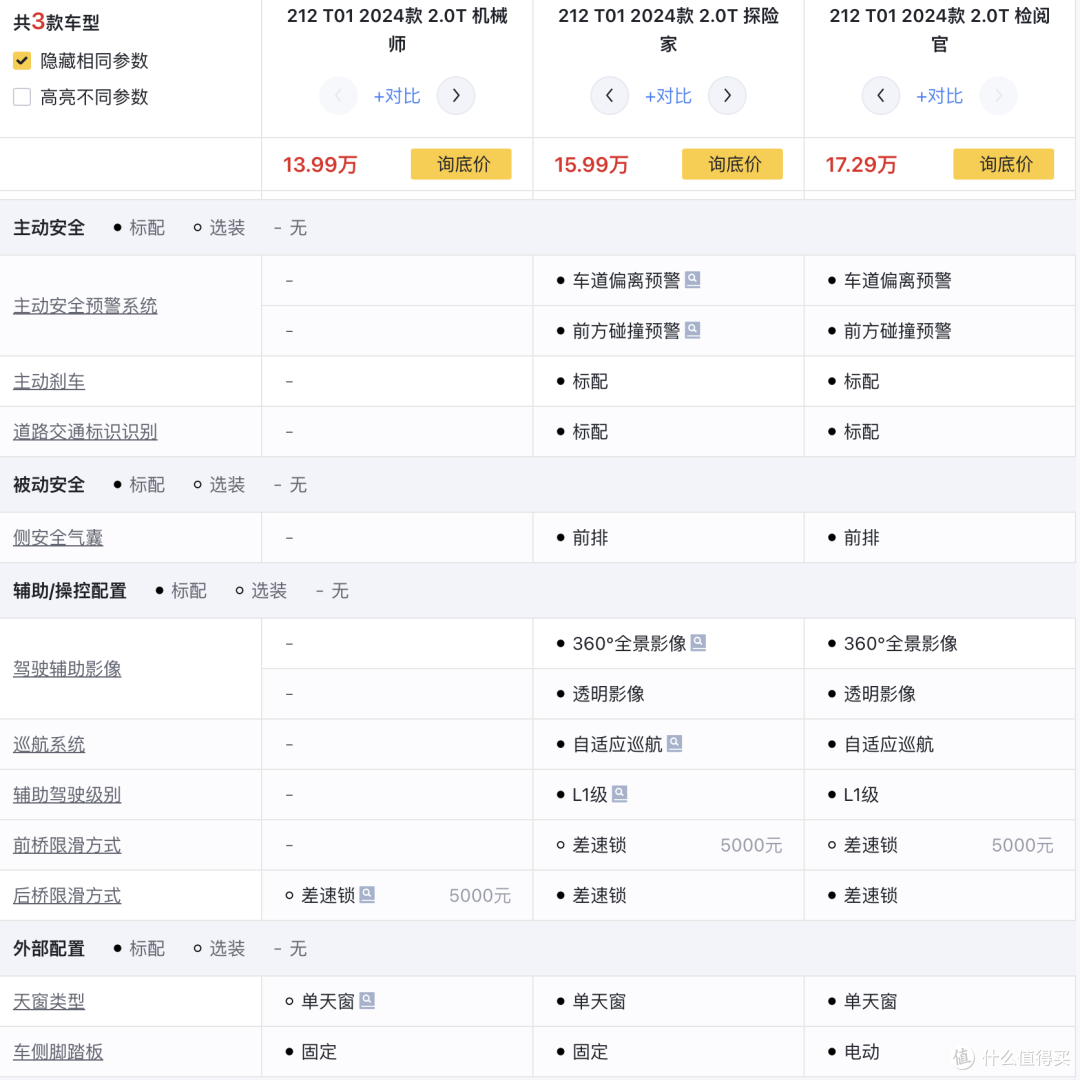Click the 被动安全 section header
Viewport: 1080px width, 1080px height.
(49, 485)
